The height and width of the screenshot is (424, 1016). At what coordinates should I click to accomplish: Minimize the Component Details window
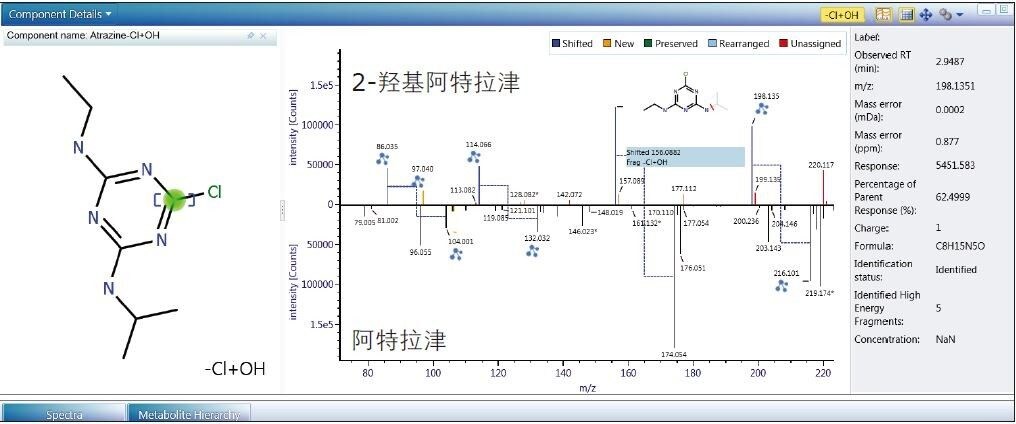(987, 10)
